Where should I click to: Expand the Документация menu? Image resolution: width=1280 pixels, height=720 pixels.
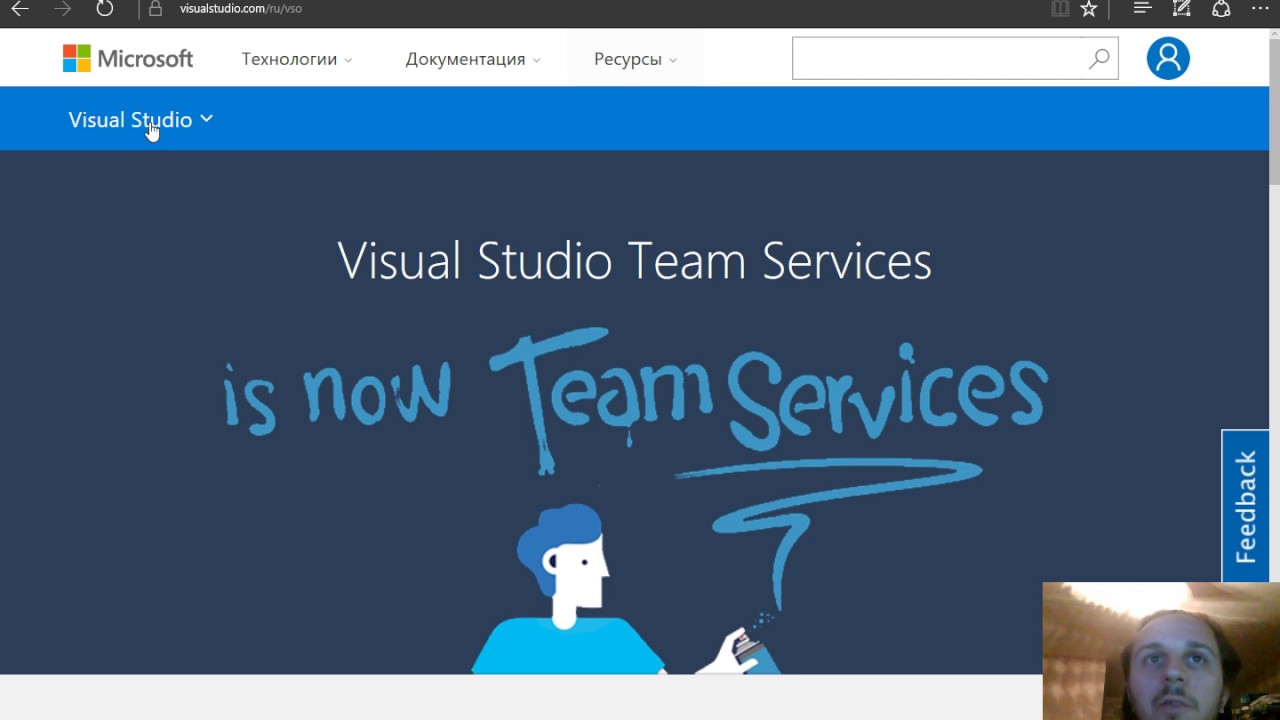tap(473, 59)
